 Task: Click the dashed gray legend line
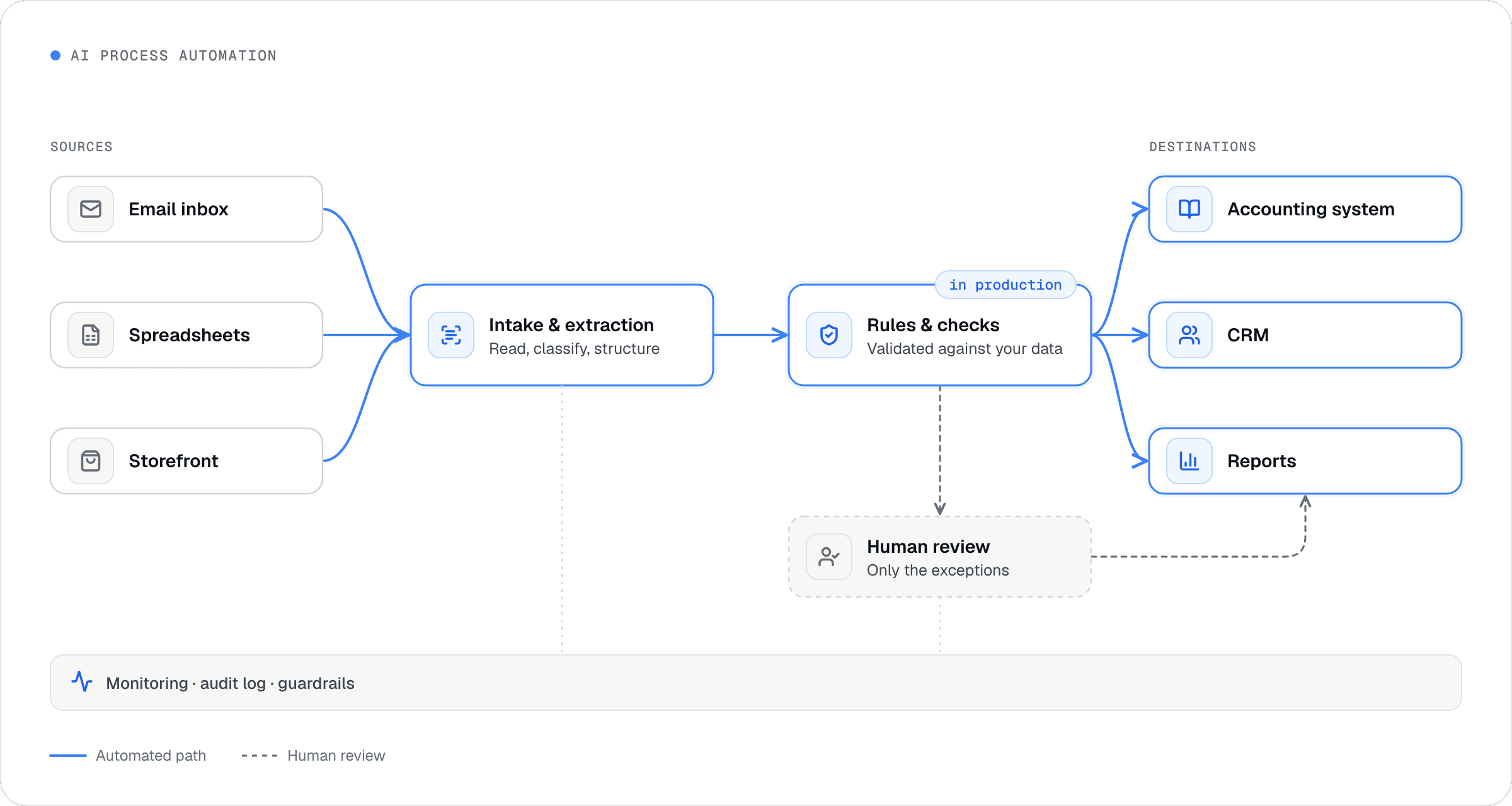(260, 756)
